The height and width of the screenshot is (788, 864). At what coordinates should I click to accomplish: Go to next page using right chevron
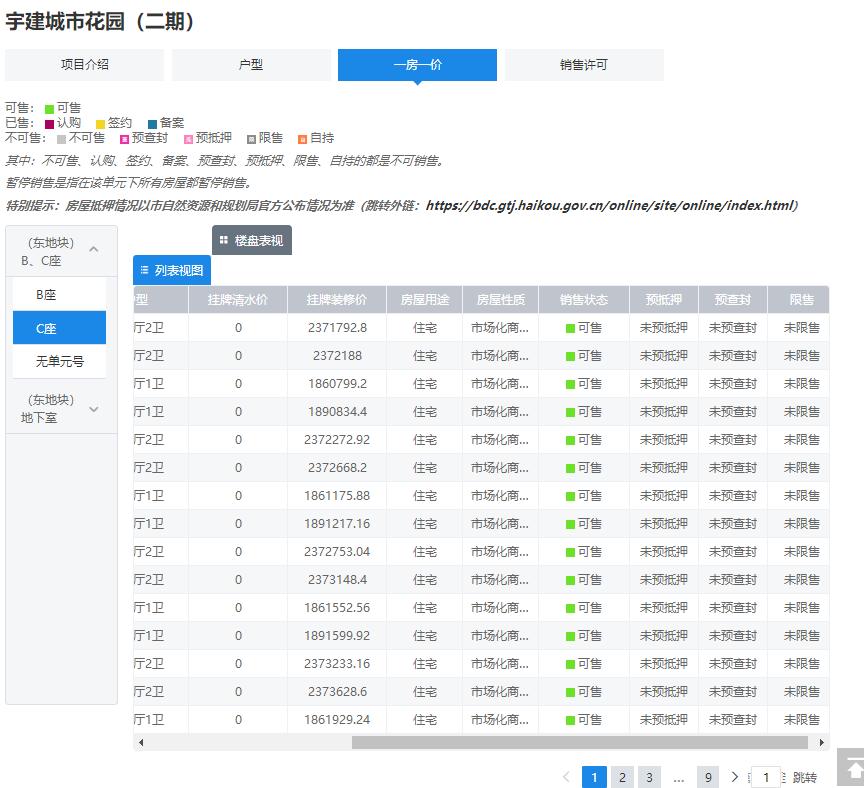(x=735, y=777)
